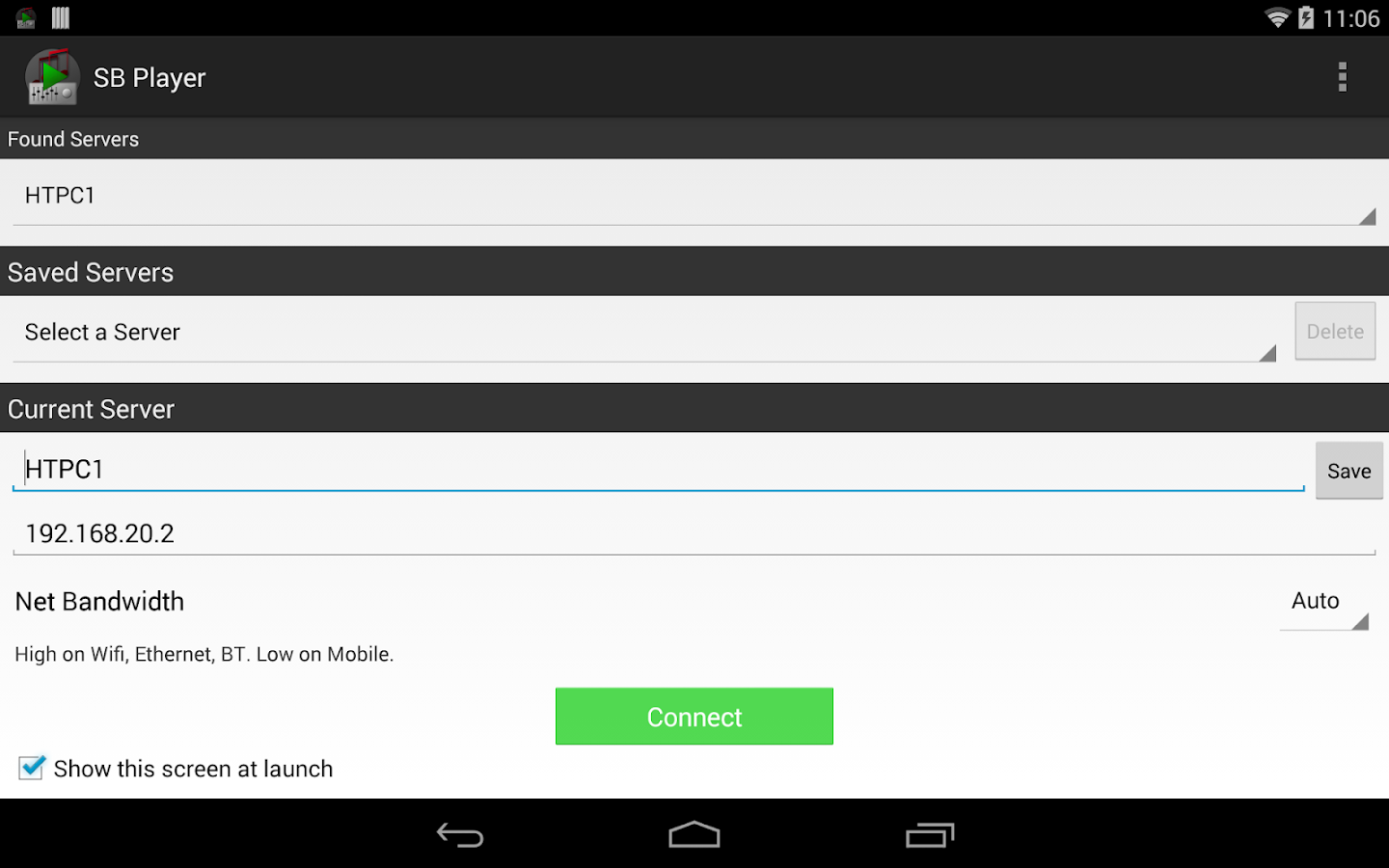Image resolution: width=1389 pixels, height=868 pixels.
Task: Edit the 192.168.20.2 address field
Action: (694, 533)
